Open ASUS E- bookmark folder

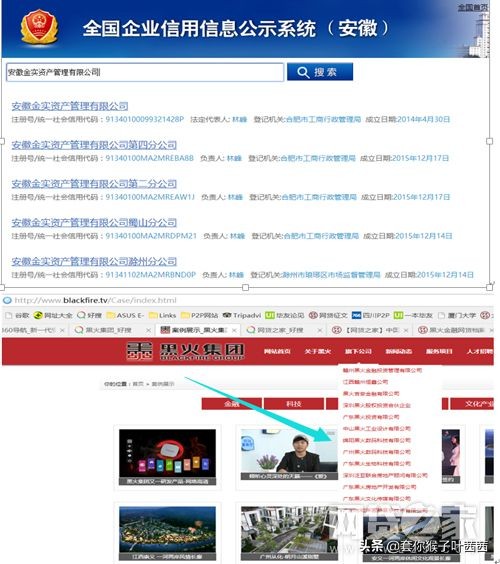(125, 315)
